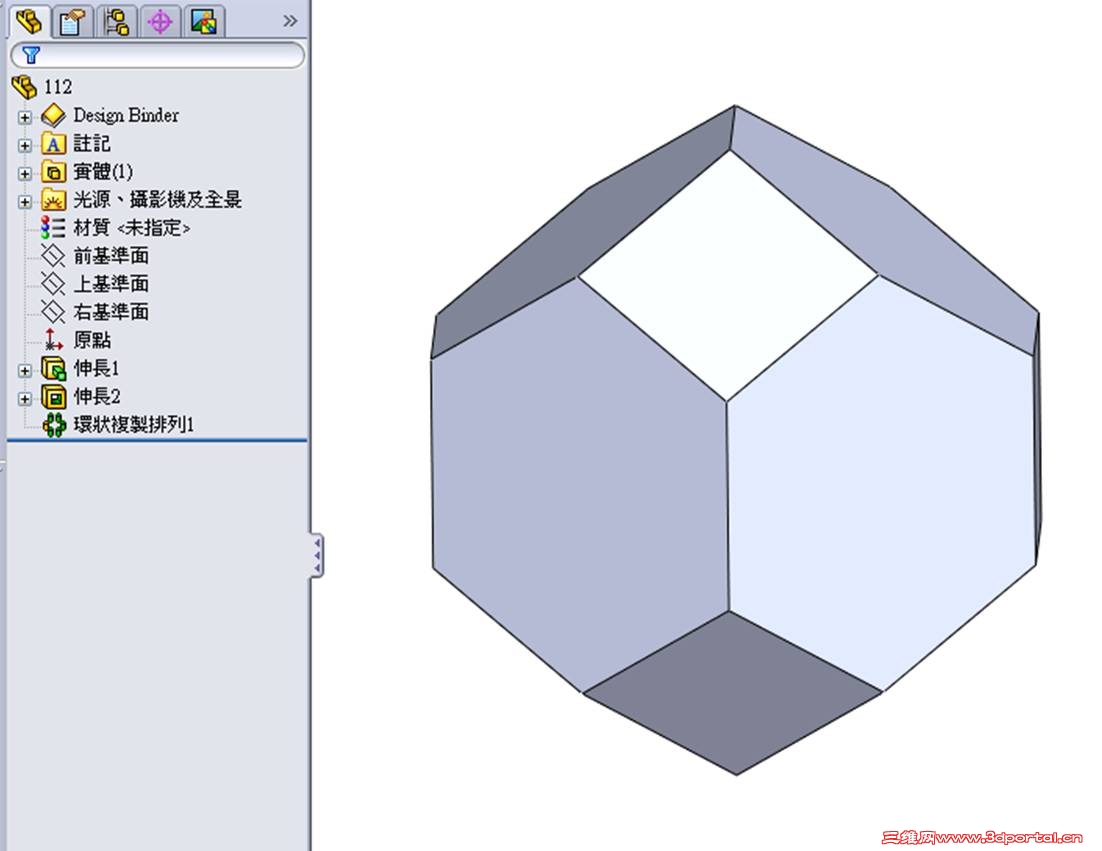Select the origin icon beside 原點
The height and width of the screenshot is (851, 1102).
[53, 340]
